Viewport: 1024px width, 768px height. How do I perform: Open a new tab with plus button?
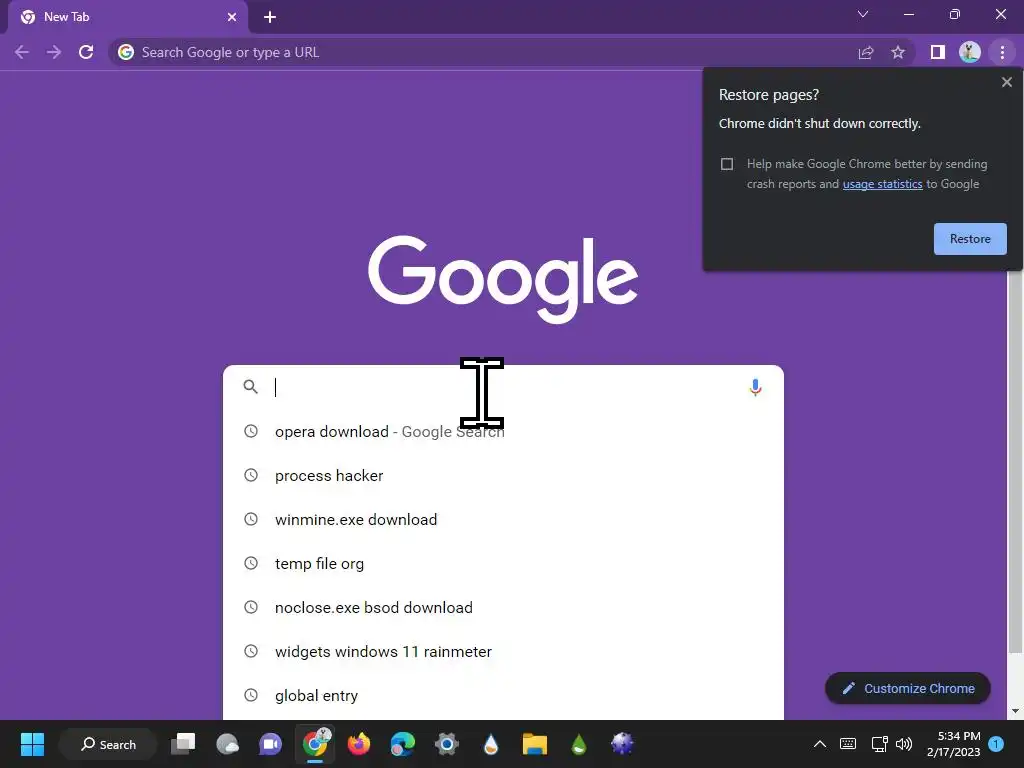[270, 17]
